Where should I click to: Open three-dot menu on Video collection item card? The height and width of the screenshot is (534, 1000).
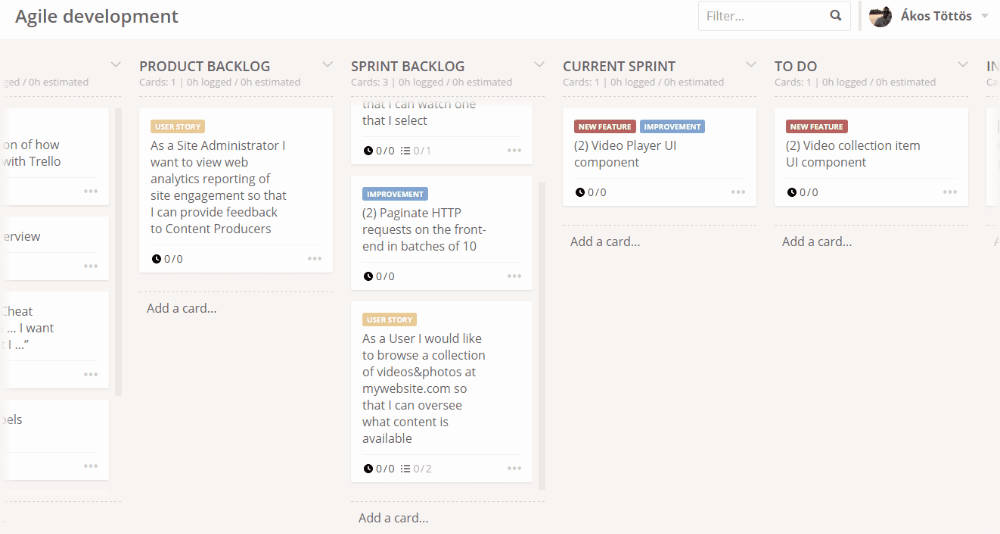[x=950, y=192]
